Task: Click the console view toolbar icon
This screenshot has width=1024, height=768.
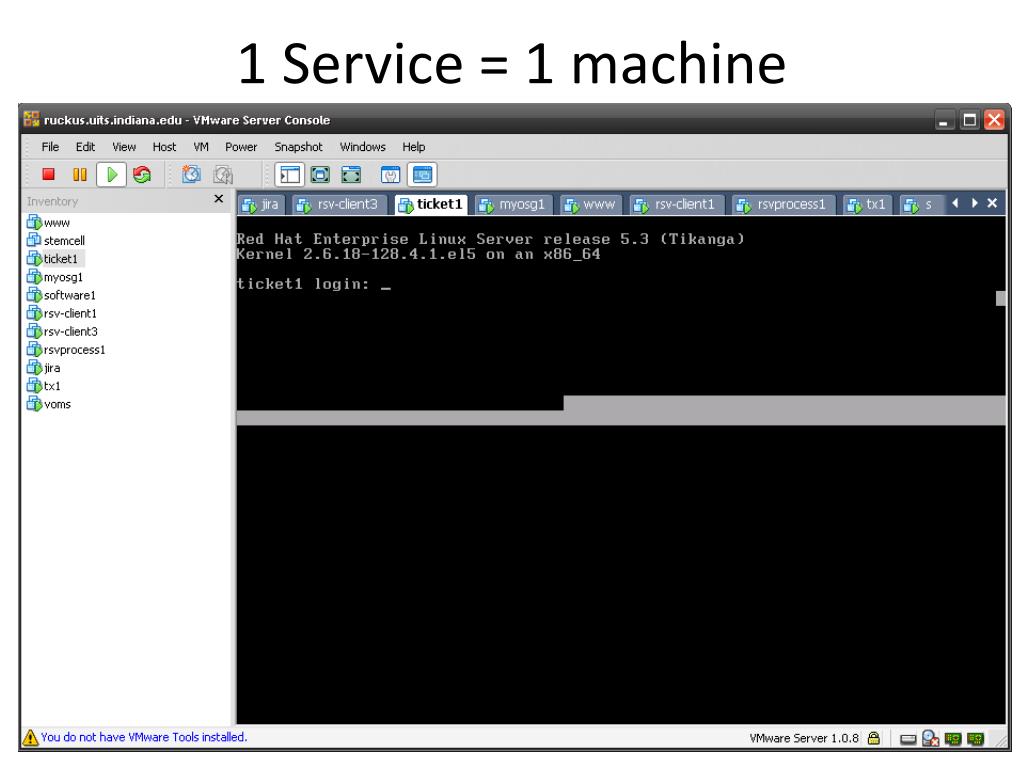Action: (x=423, y=174)
